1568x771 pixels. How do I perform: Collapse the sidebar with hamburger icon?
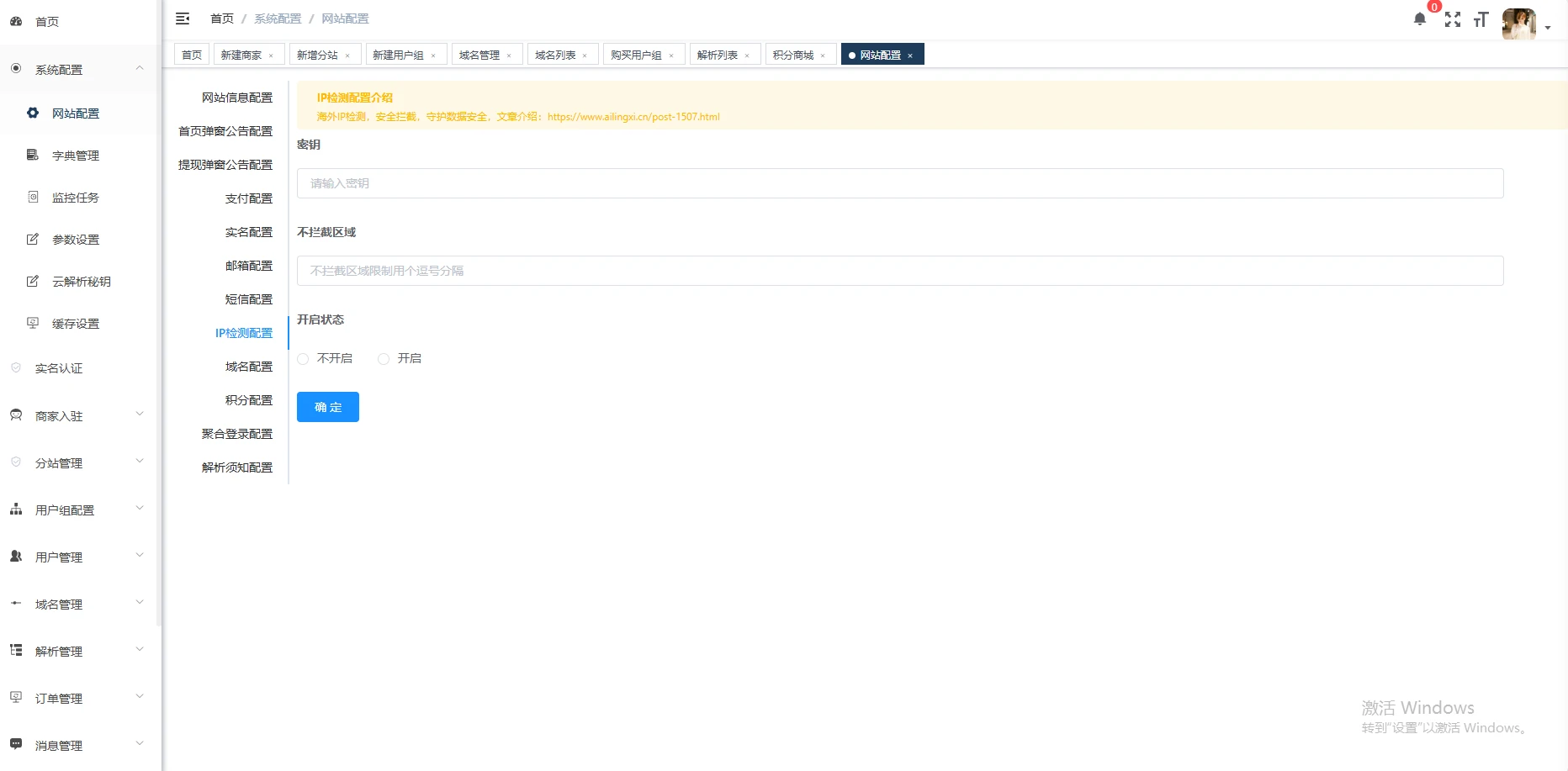click(x=183, y=18)
